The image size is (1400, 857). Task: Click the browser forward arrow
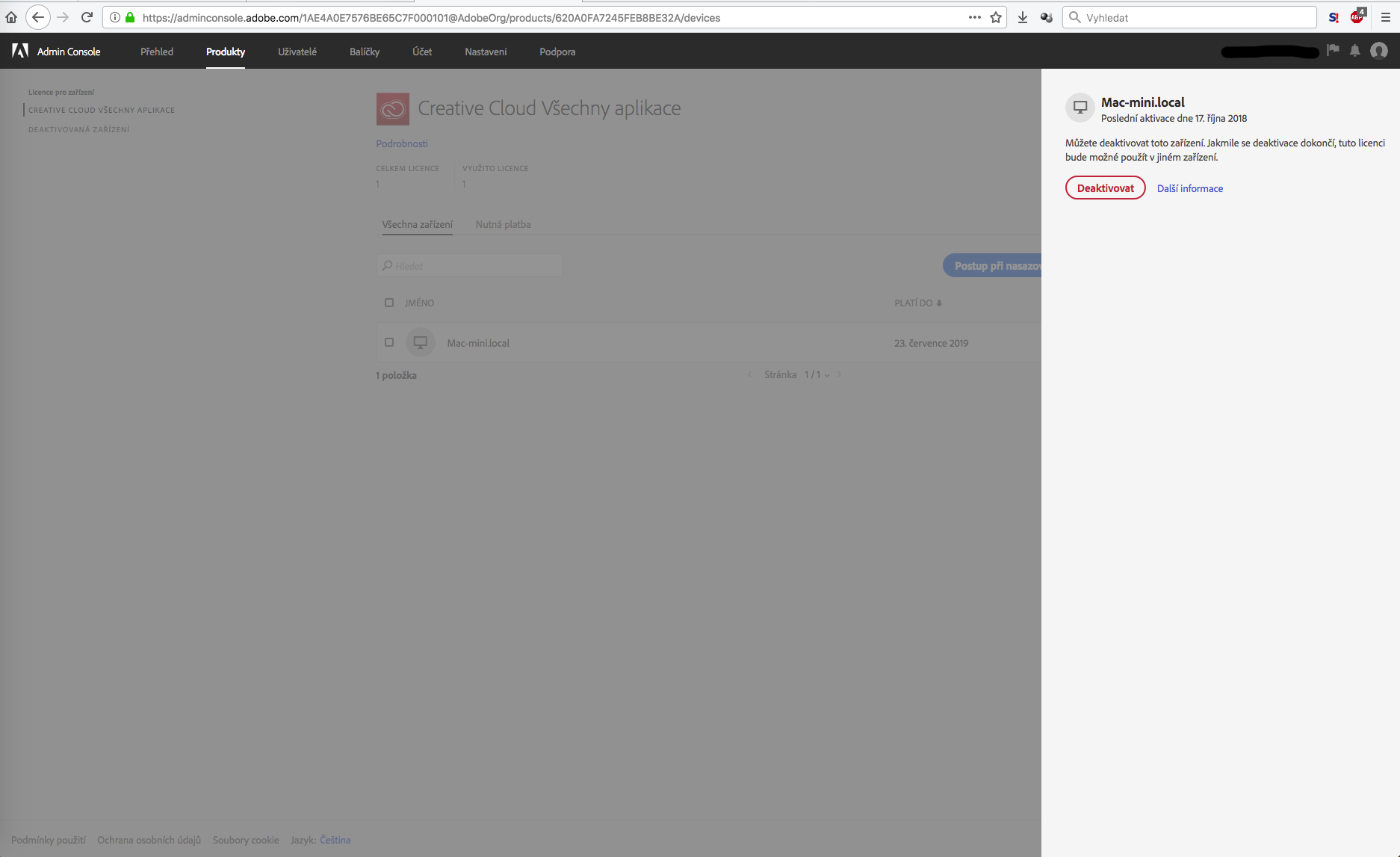[x=63, y=17]
